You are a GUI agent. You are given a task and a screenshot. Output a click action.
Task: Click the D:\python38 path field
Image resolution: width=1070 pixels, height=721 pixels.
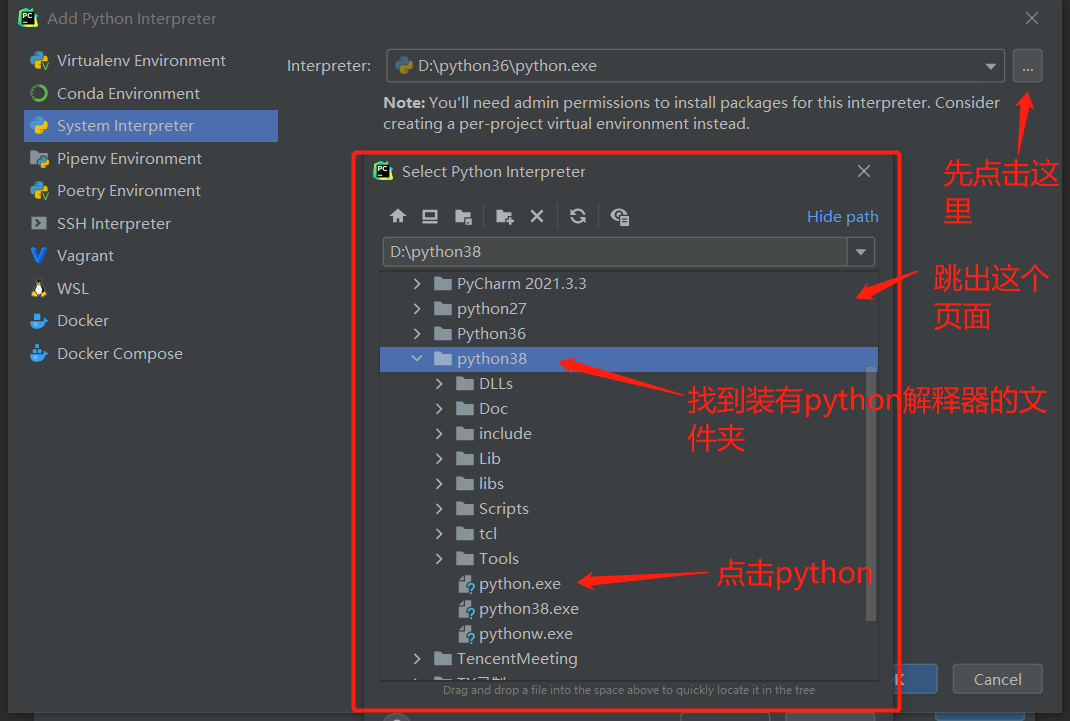tap(615, 252)
